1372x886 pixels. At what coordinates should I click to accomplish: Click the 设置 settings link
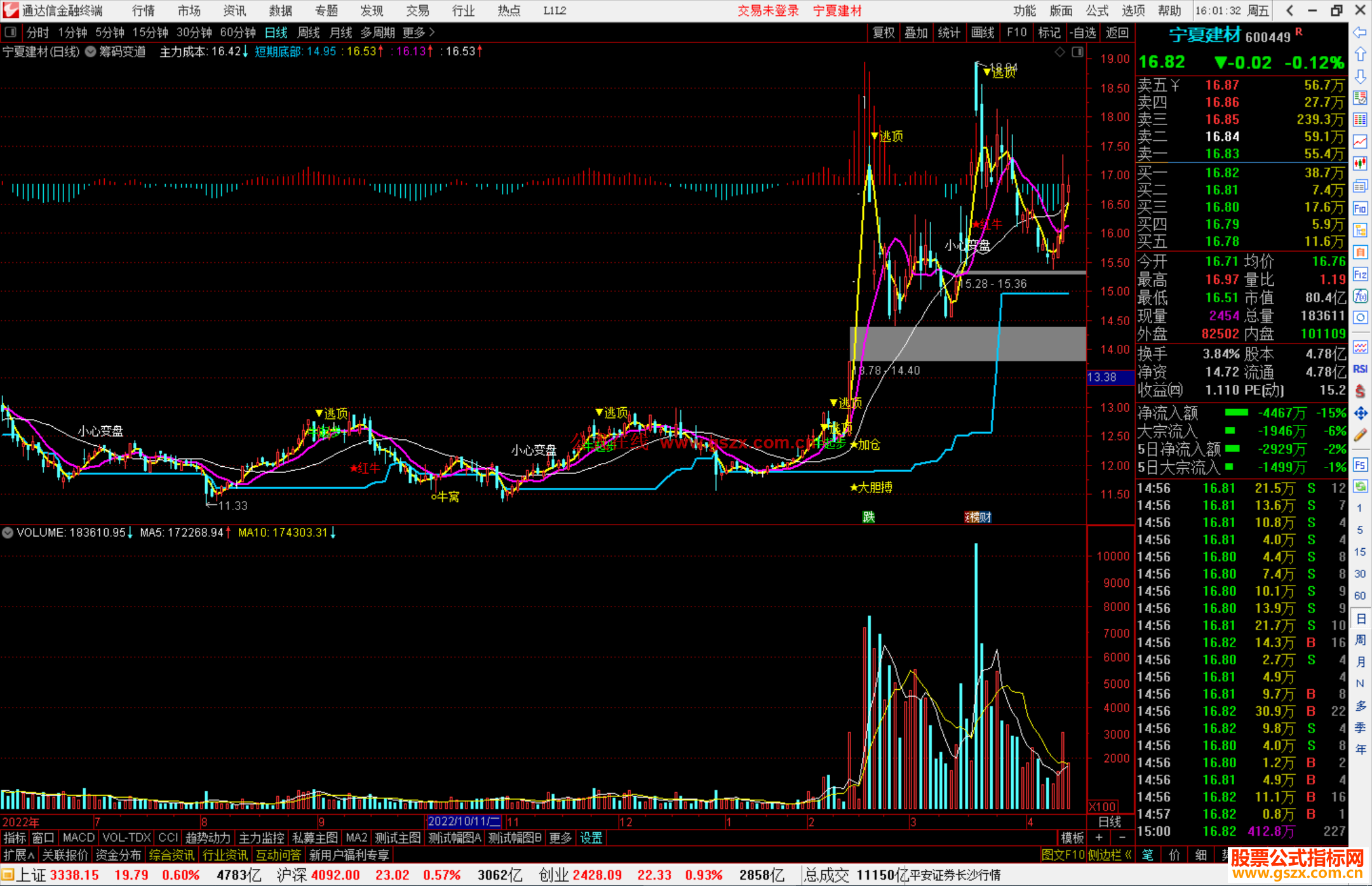[x=591, y=838]
